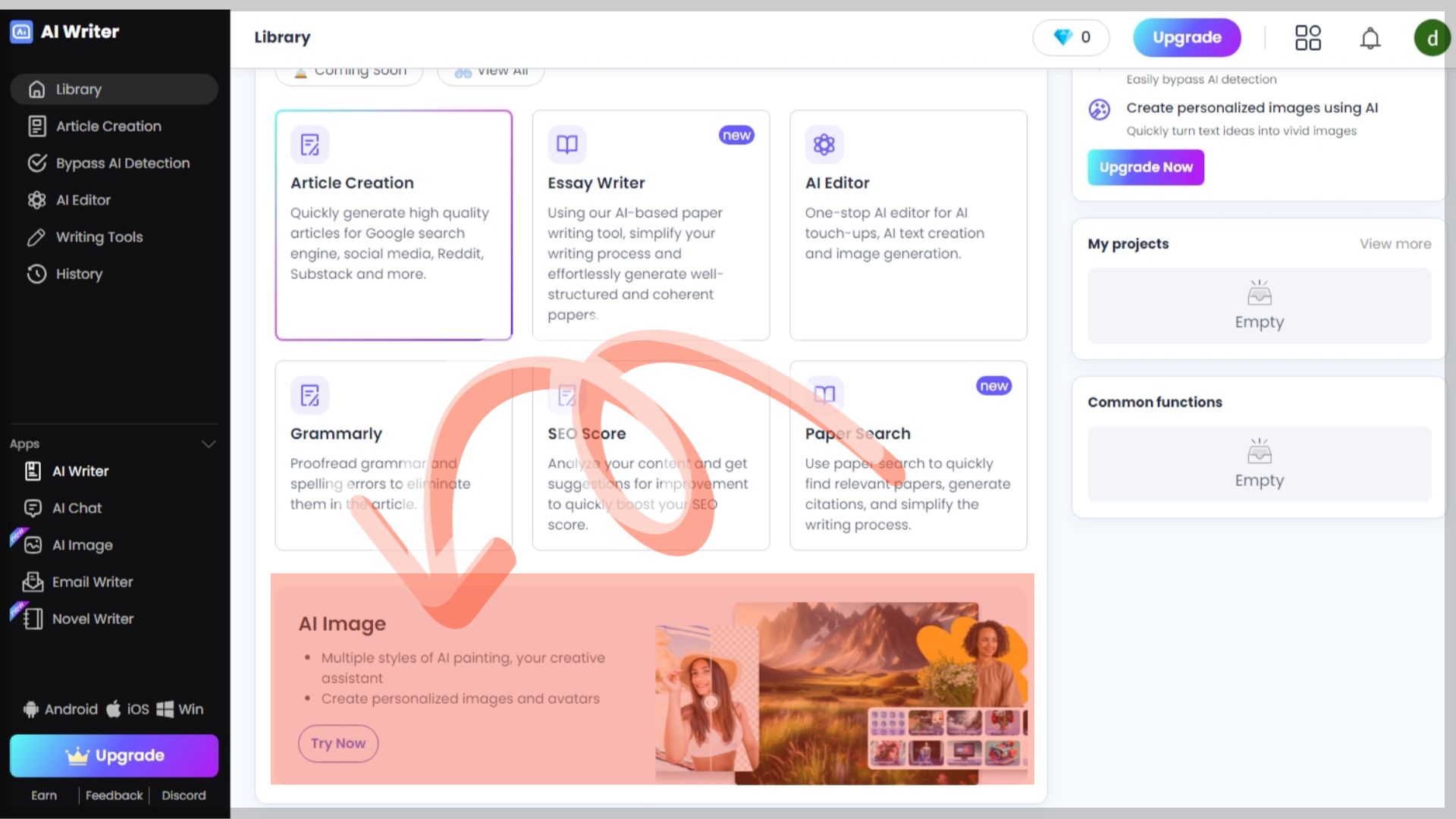
Task: Open Article Creation menu item
Action: pyautogui.click(x=108, y=127)
